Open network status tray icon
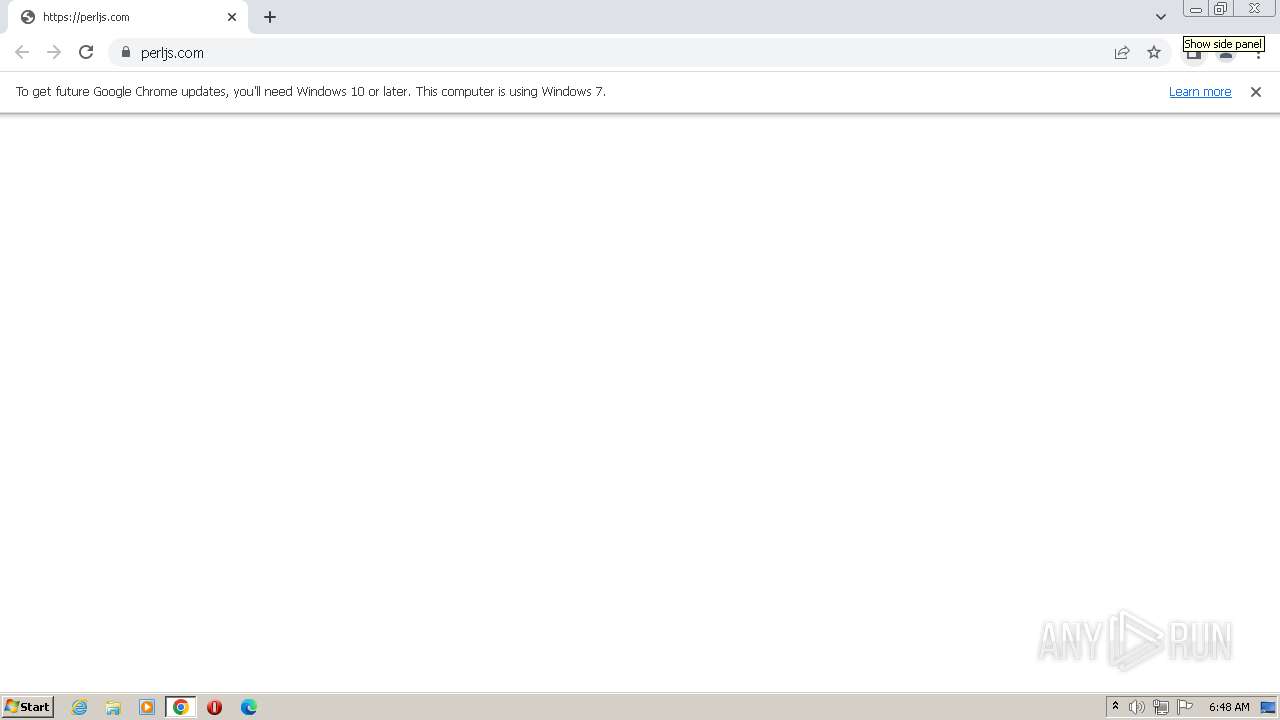Image resolution: width=1280 pixels, height=720 pixels. (x=1161, y=707)
